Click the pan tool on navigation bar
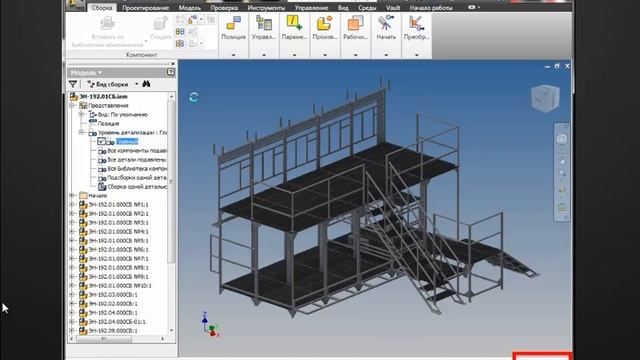The height and width of the screenshot is (360, 640). tap(562, 162)
